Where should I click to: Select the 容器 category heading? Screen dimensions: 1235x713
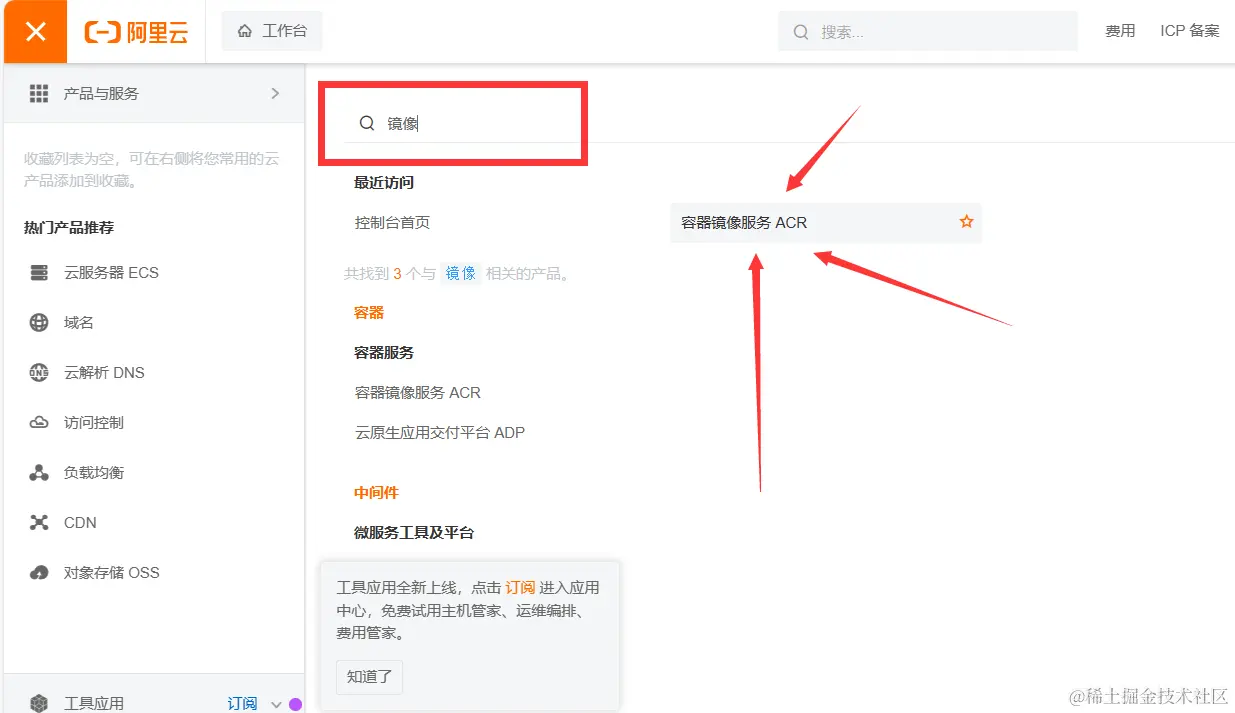pos(369,312)
